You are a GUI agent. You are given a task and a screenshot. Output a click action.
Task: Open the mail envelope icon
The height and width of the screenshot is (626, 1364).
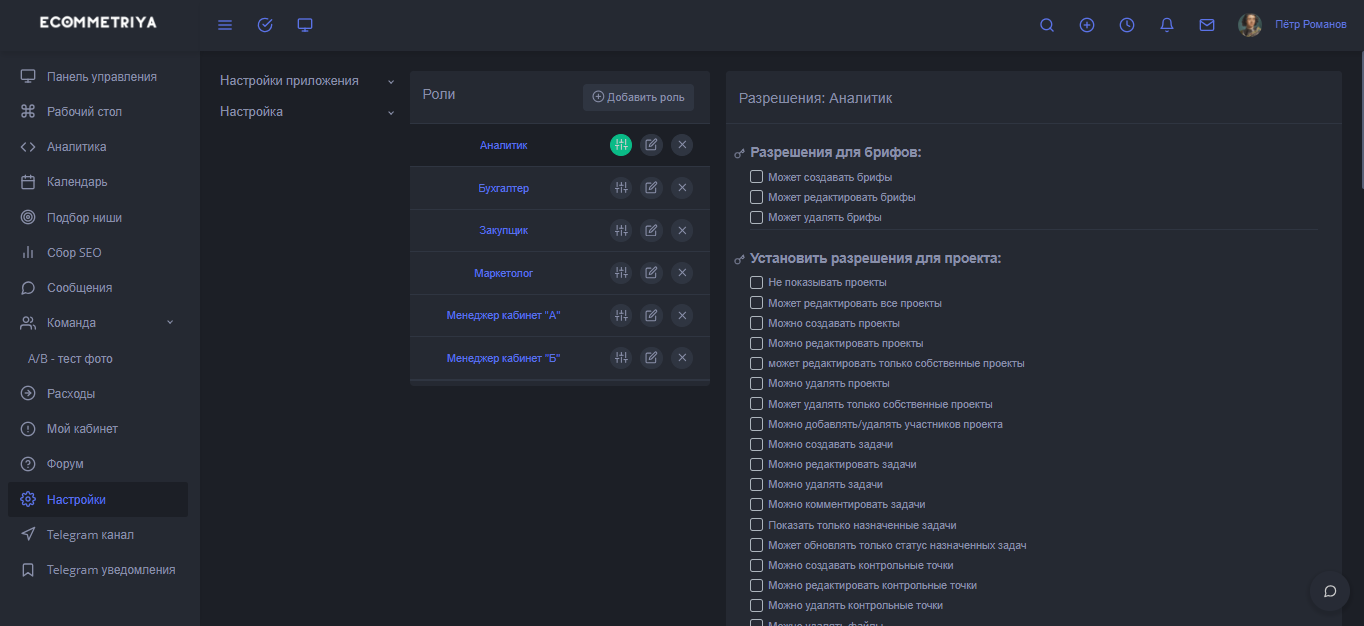coord(1207,25)
